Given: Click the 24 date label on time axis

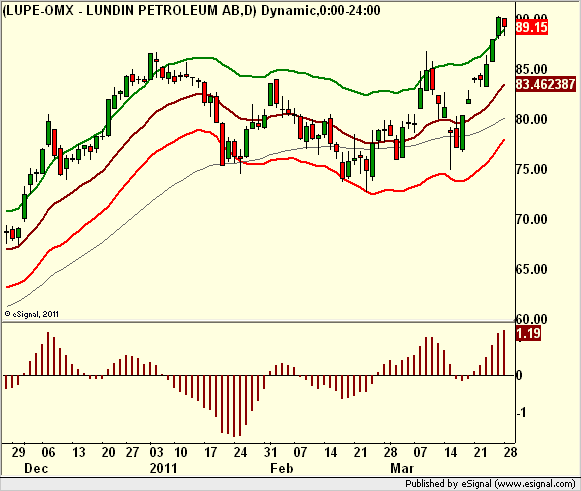Looking at the screenshot, I should (240, 452).
